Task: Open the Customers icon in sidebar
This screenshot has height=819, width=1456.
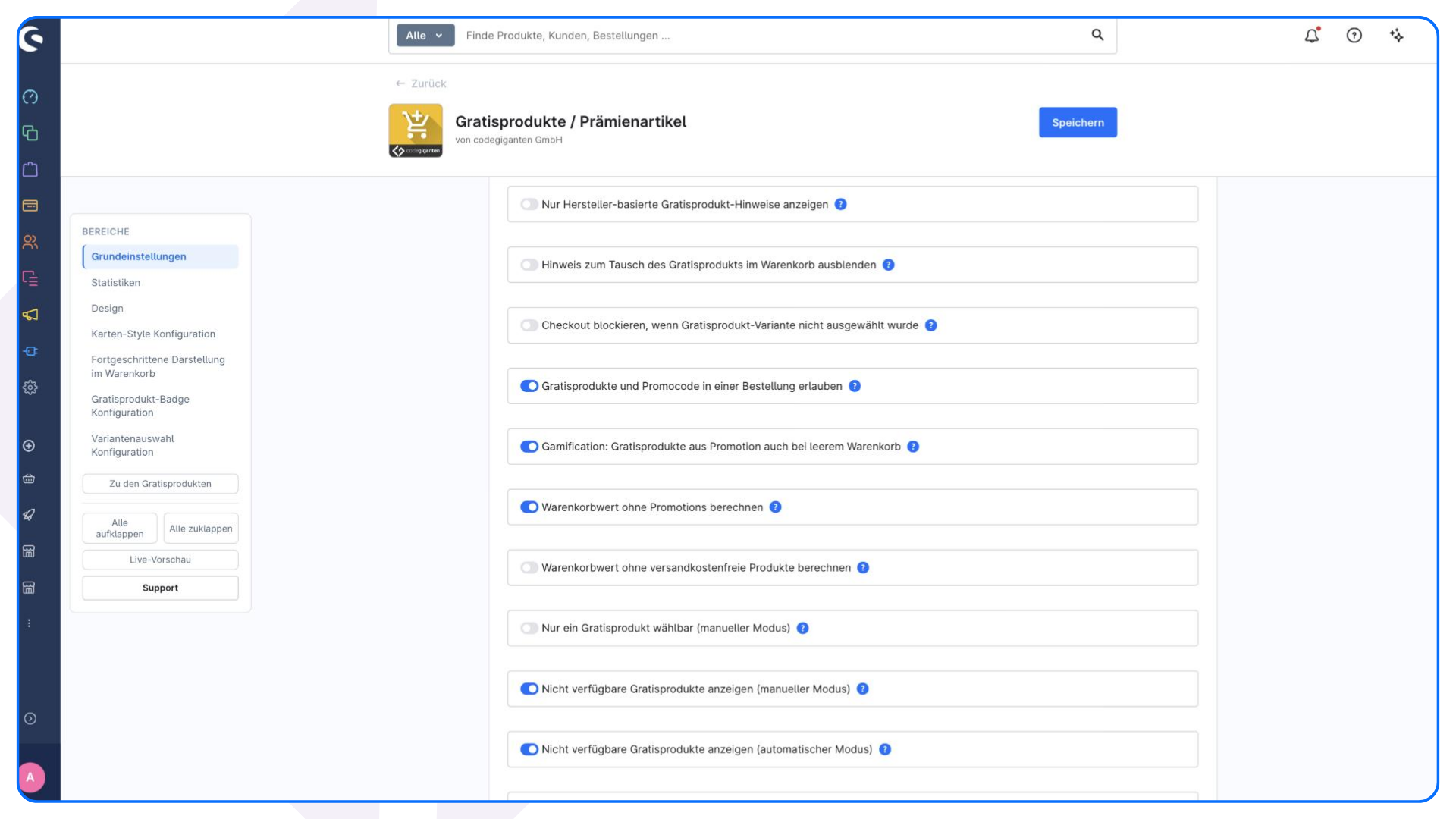Action: coord(30,242)
